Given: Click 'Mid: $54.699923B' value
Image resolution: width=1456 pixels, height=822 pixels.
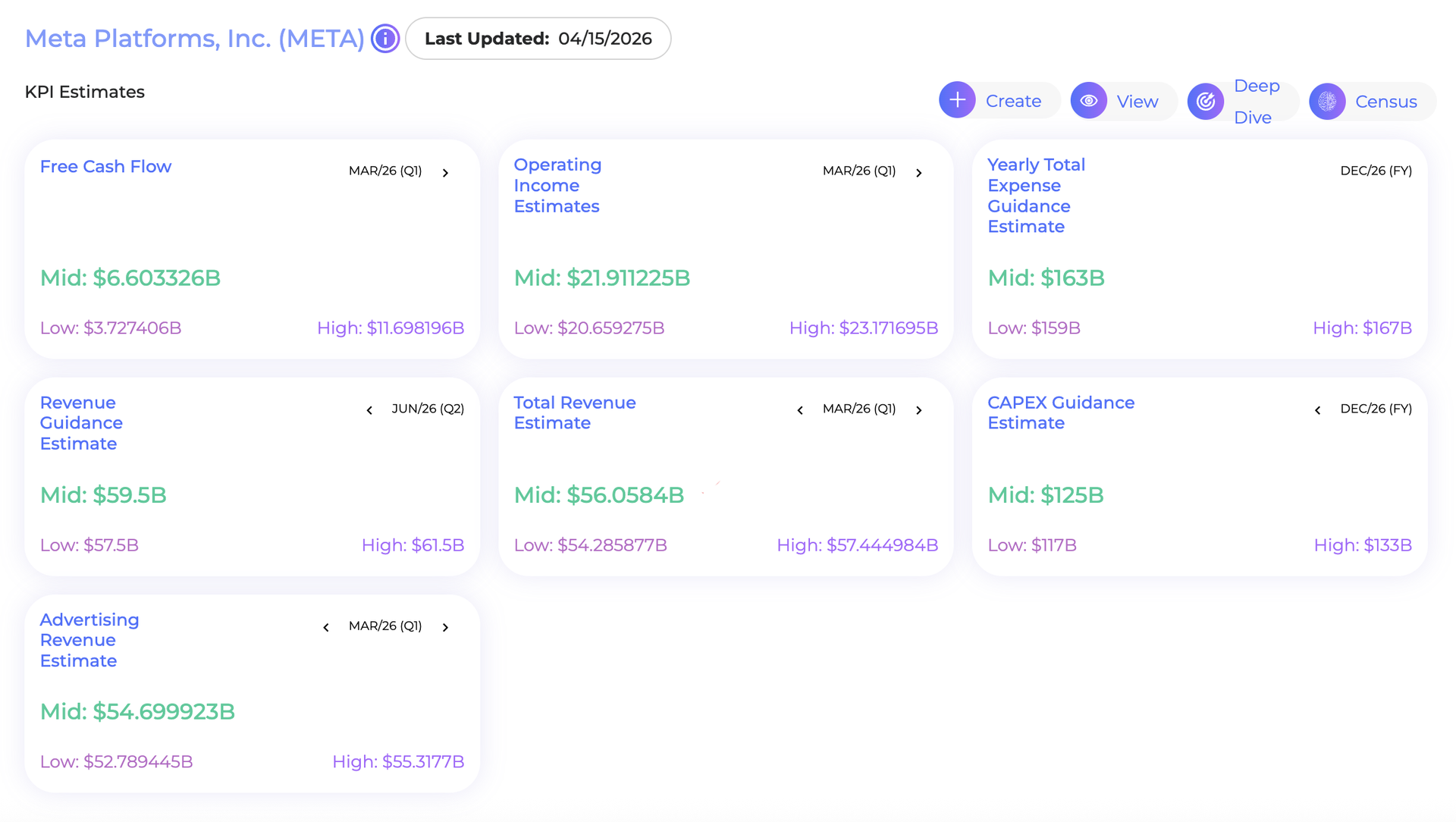Looking at the screenshot, I should coord(137,712).
